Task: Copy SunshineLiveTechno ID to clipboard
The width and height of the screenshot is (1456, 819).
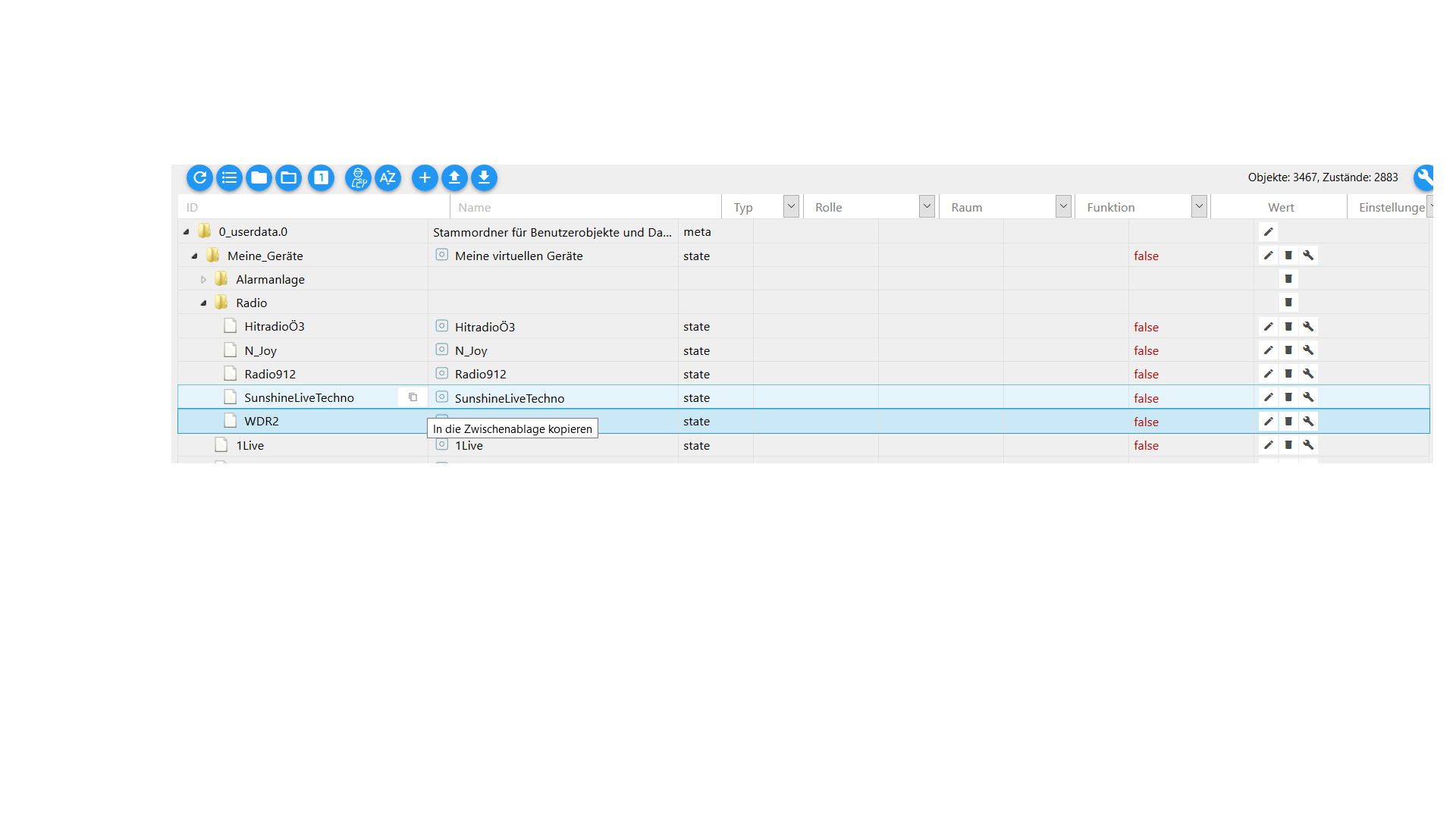Action: click(x=413, y=397)
